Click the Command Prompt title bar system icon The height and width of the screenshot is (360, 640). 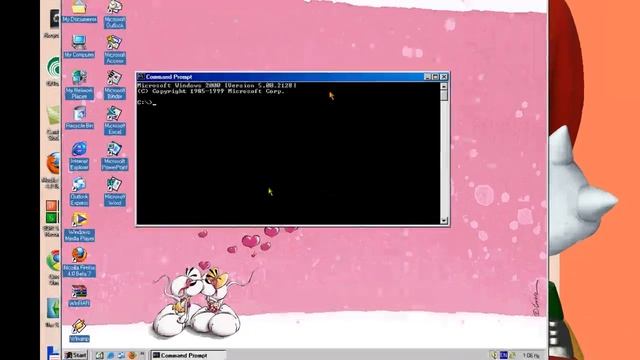coord(141,76)
